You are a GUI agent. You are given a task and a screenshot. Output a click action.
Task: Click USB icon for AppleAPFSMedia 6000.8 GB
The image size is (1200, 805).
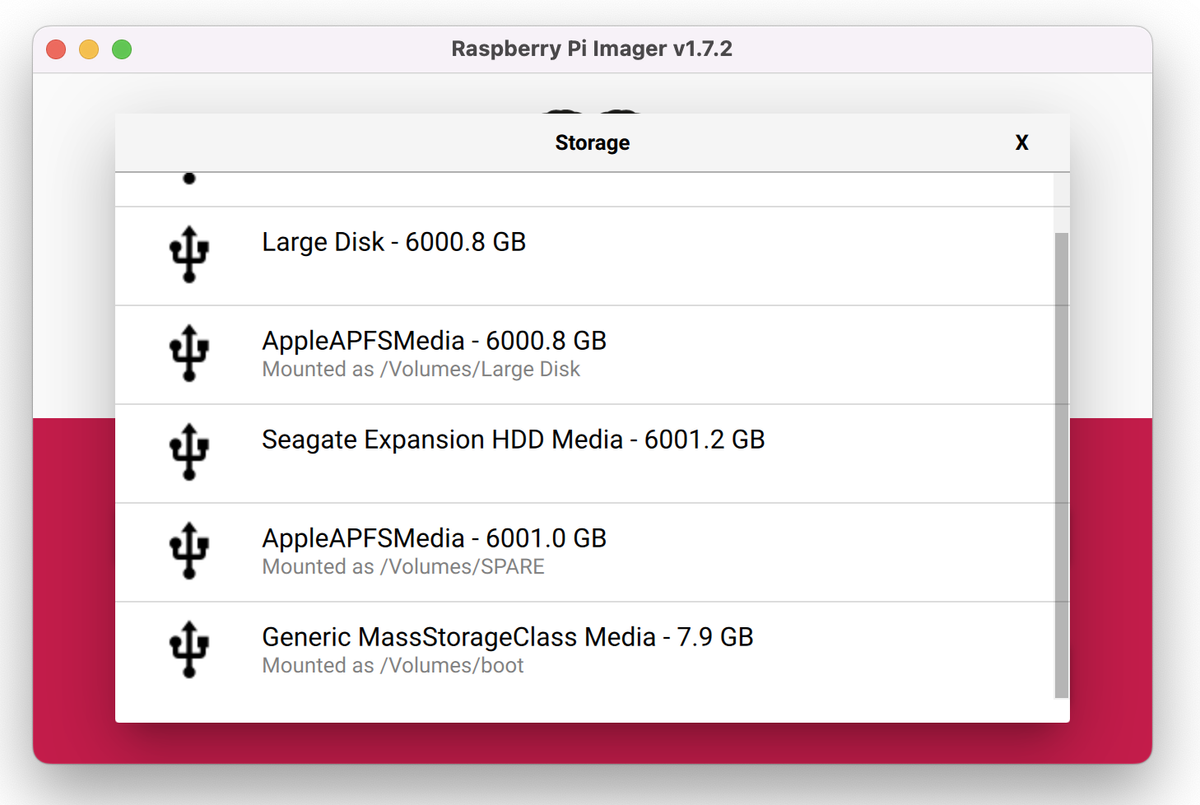189,355
